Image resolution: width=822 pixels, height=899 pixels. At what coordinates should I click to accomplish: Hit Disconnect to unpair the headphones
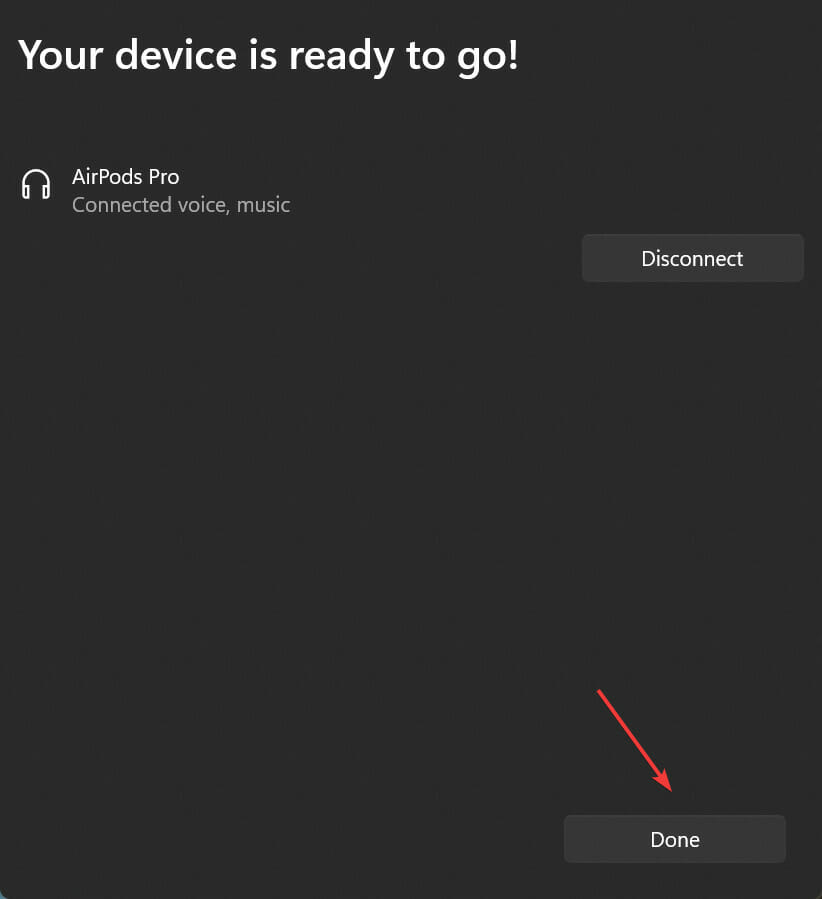pyautogui.click(x=692, y=258)
